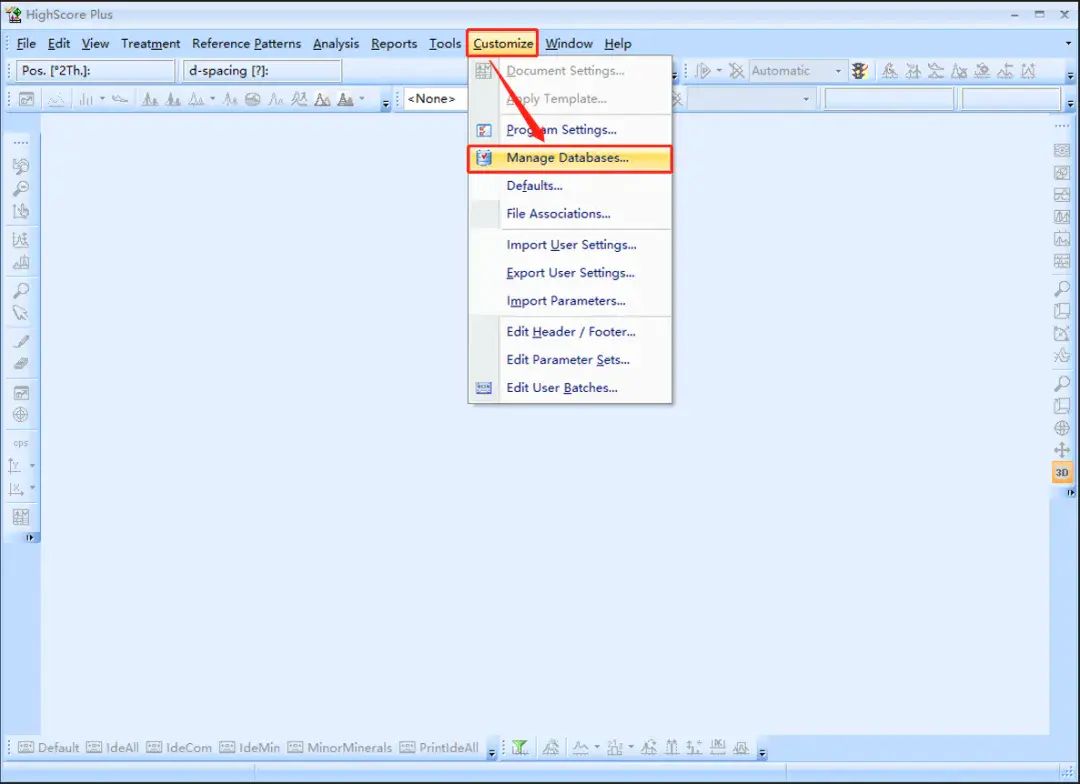
Task: Expand the run batch dropdown arrow
Action: click(719, 70)
